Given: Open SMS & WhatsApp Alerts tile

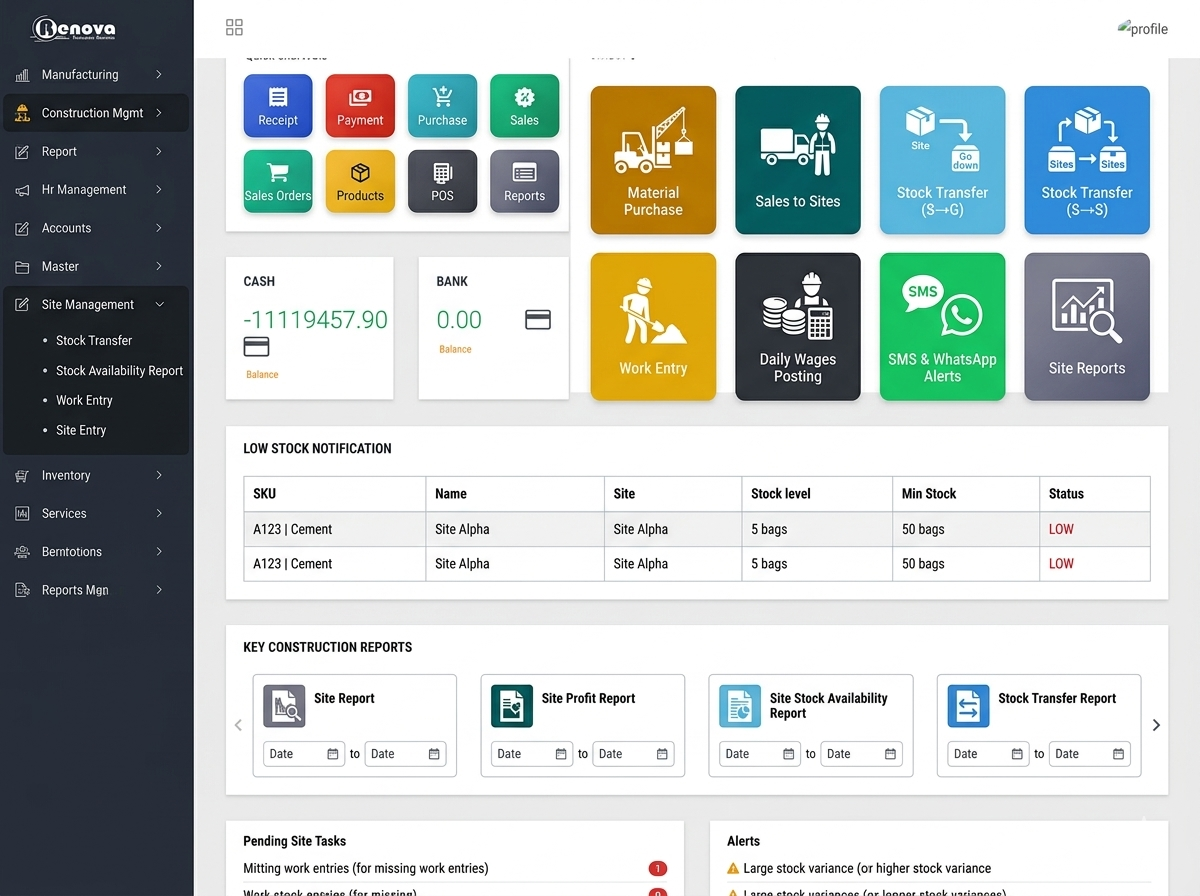Looking at the screenshot, I should pos(942,327).
